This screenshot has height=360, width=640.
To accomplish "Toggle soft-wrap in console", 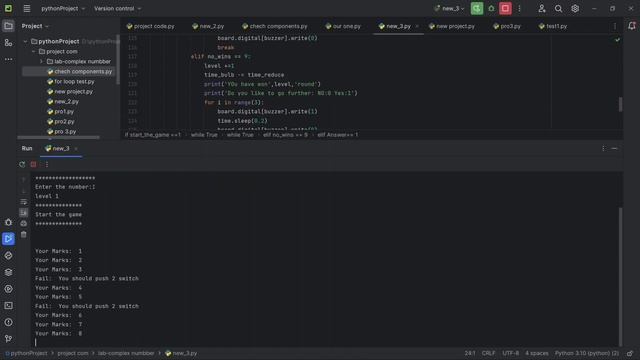I will [x=24, y=202].
